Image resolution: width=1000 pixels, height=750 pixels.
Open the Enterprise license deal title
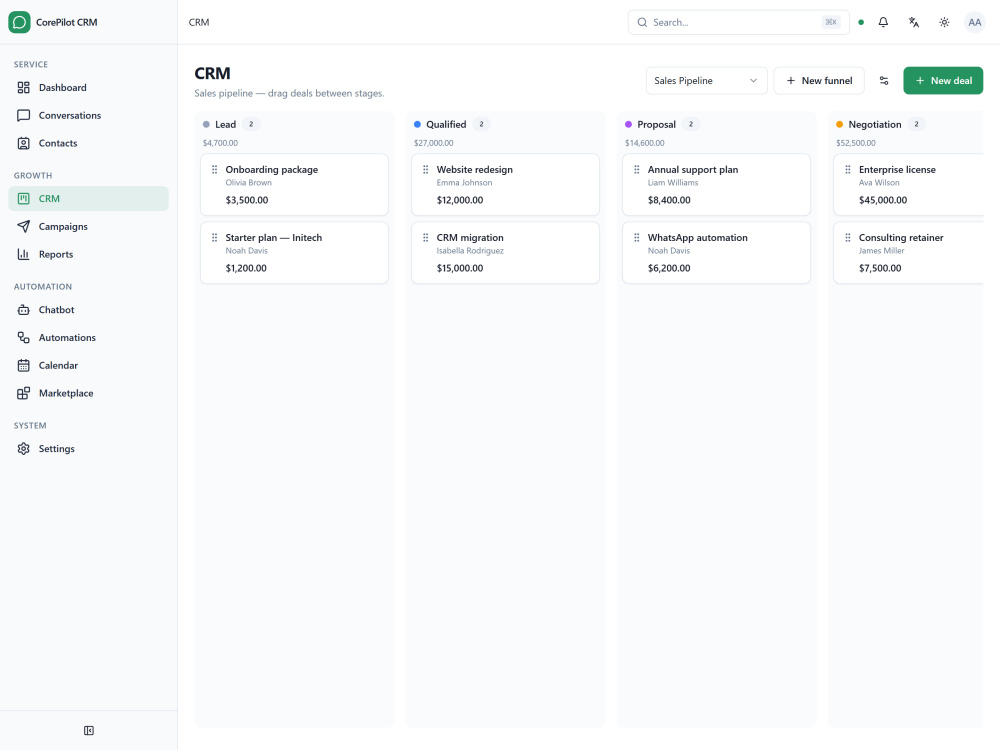(x=897, y=170)
